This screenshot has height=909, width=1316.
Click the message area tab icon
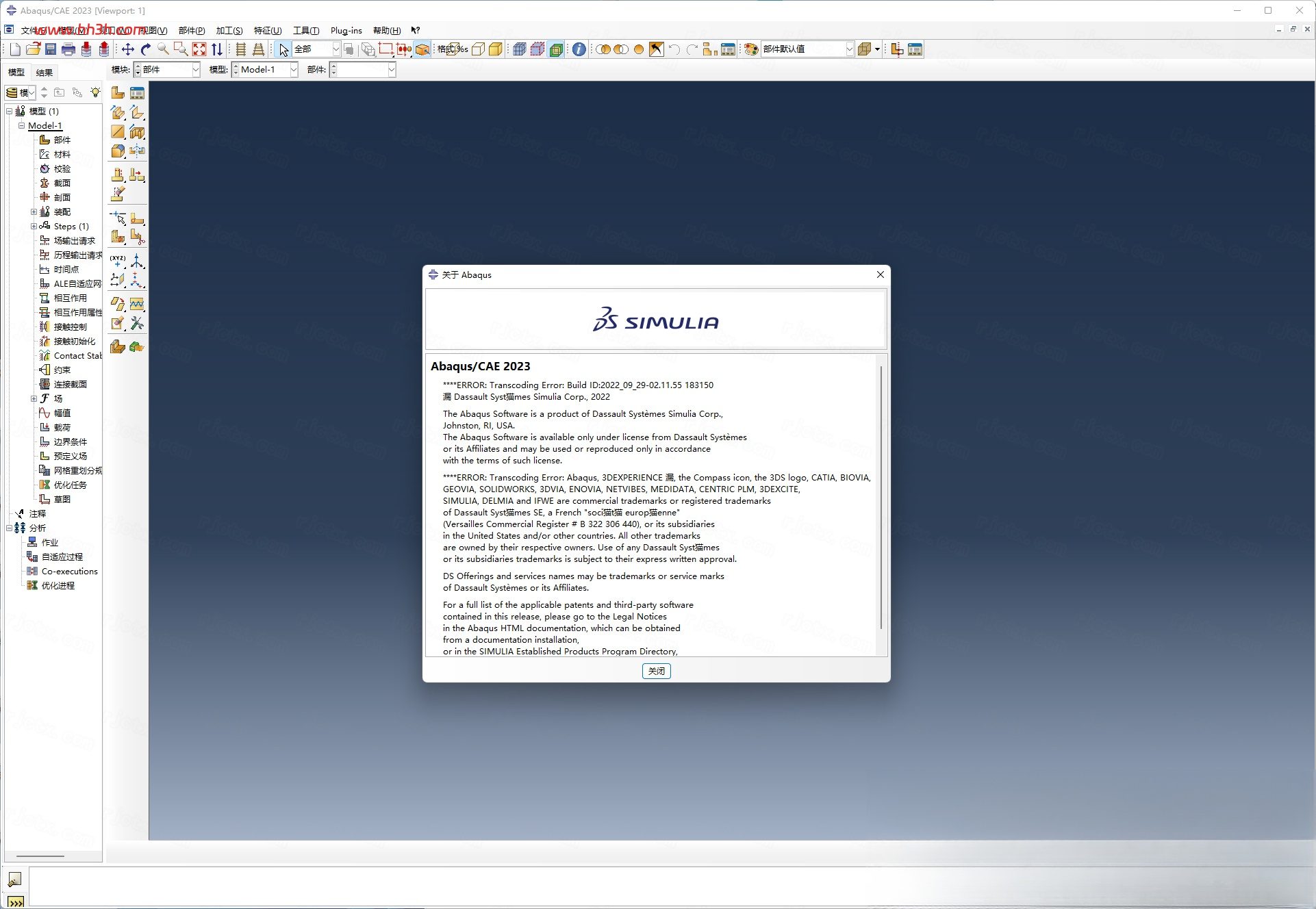14,879
